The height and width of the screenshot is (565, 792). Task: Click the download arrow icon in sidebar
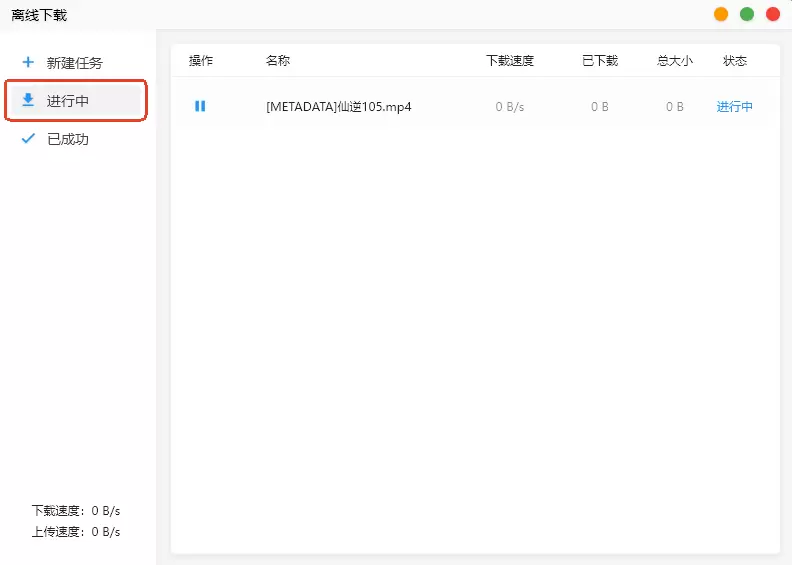click(28, 100)
